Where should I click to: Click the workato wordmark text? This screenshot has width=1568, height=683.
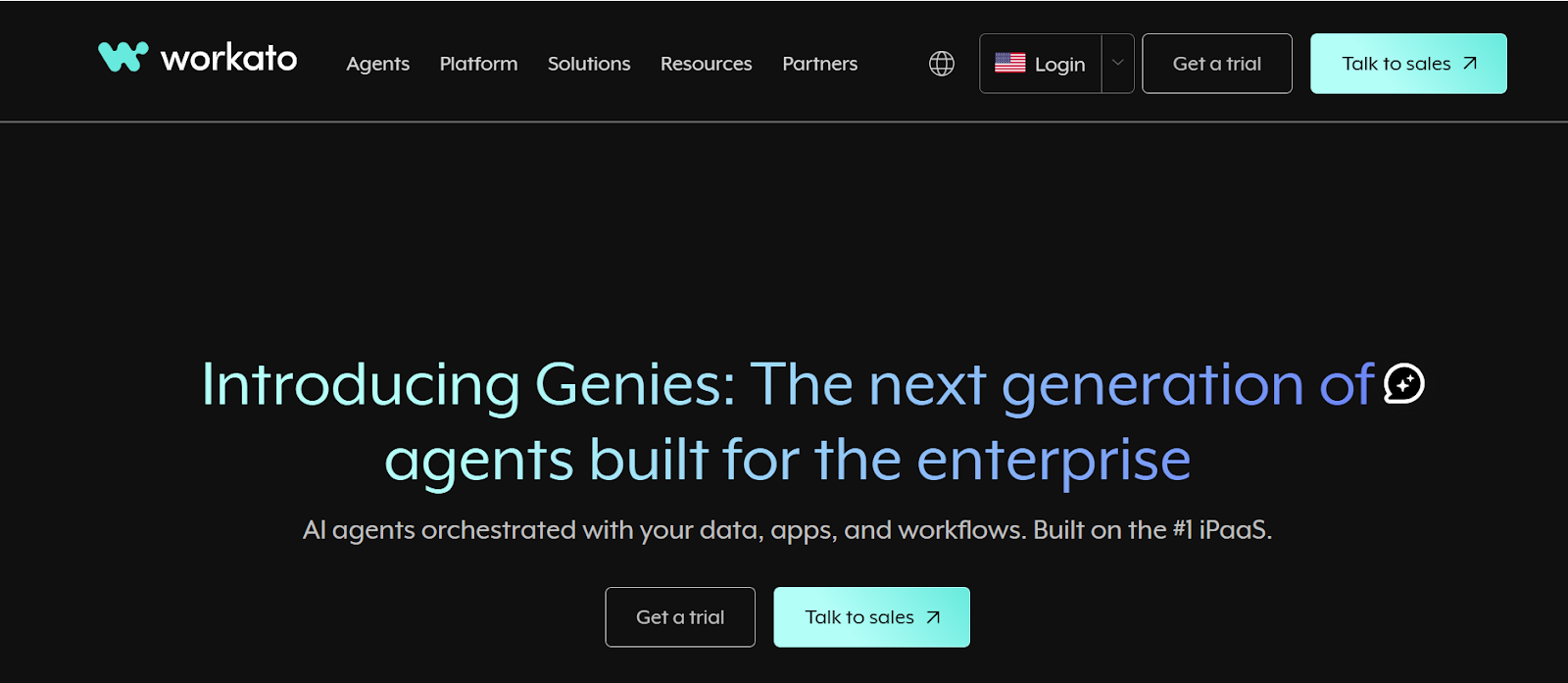(228, 59)
